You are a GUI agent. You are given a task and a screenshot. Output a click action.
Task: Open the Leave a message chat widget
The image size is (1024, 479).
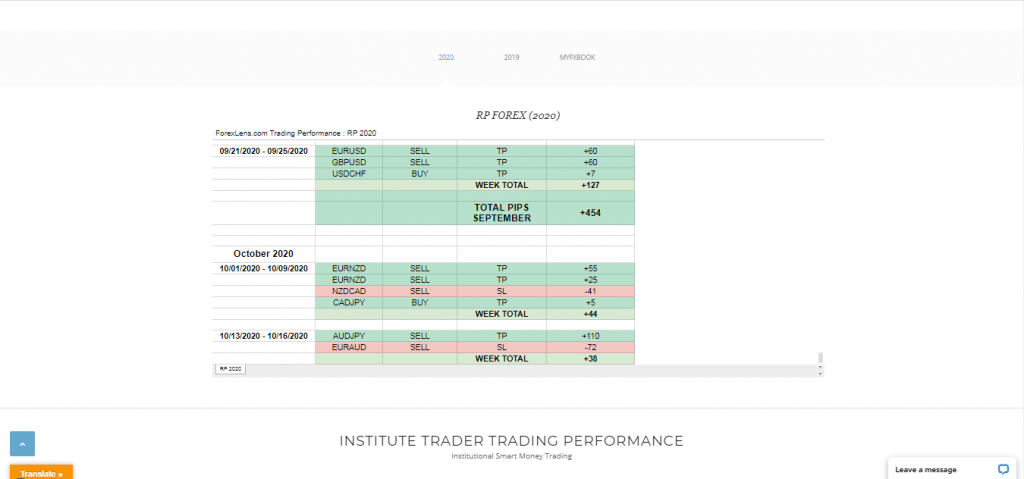[954, 469]
